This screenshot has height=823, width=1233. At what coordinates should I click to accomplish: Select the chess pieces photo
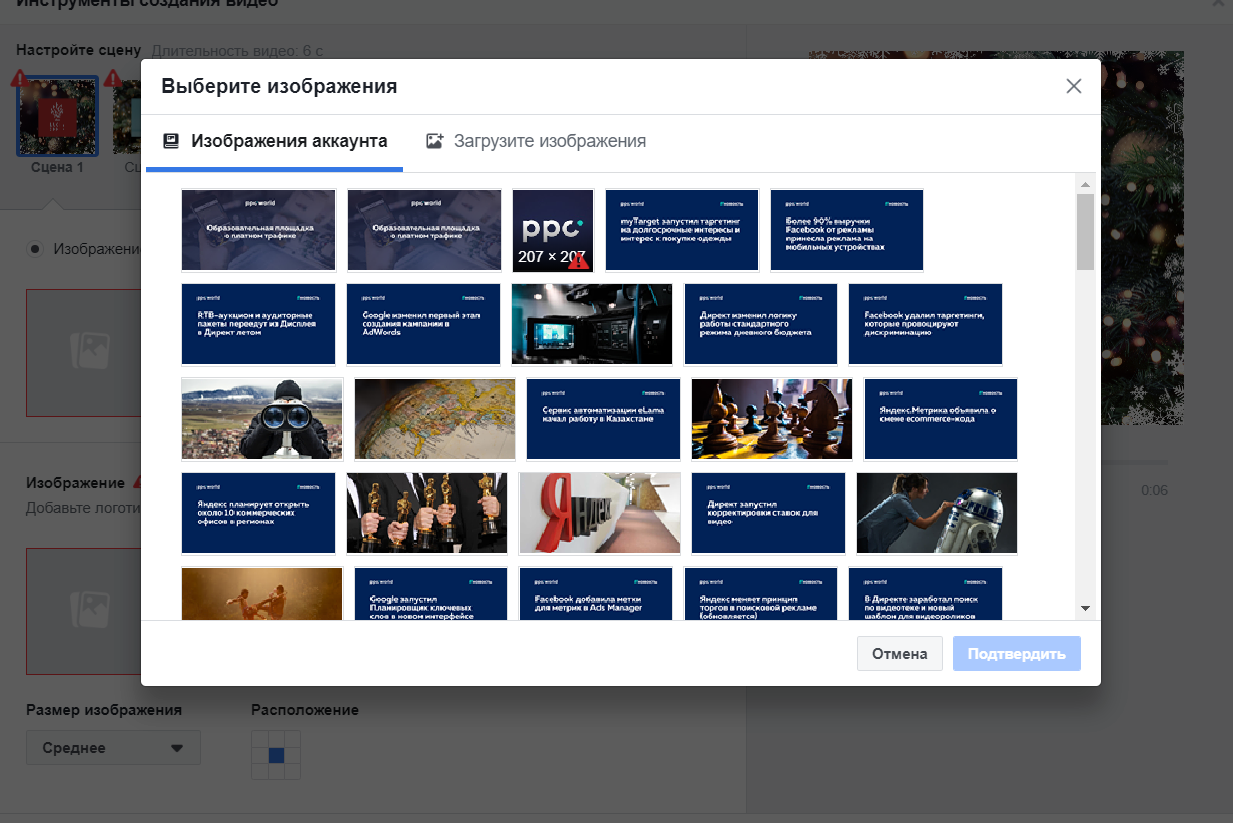click(772, 419)
